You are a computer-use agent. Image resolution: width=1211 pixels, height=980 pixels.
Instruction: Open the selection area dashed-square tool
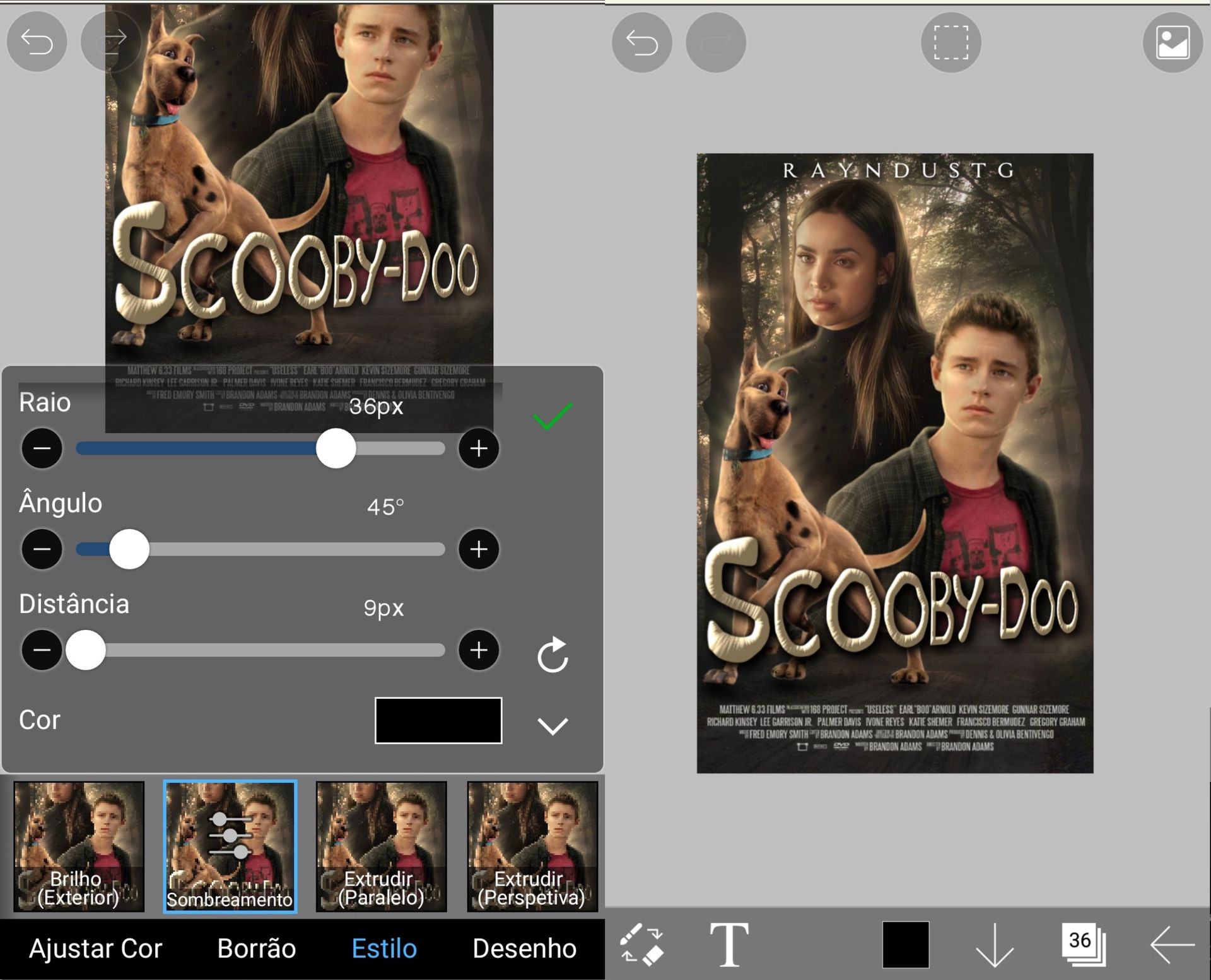951,42
